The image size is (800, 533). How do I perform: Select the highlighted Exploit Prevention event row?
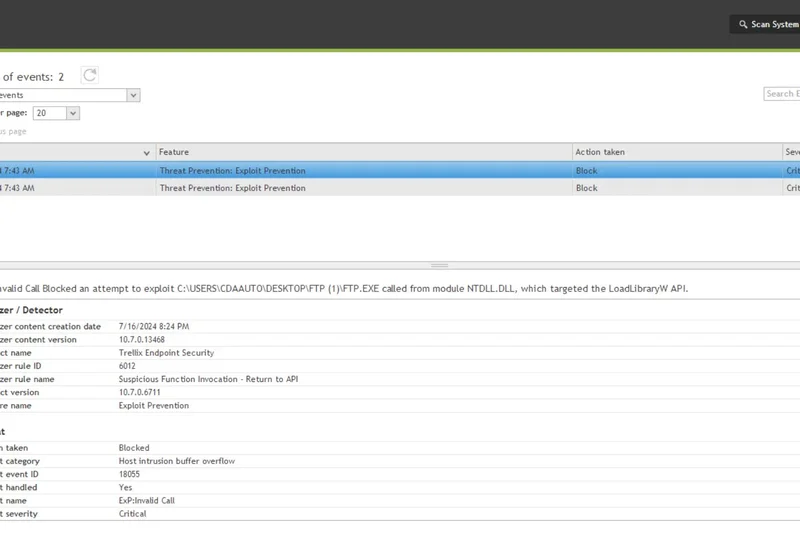click(400, 170)
